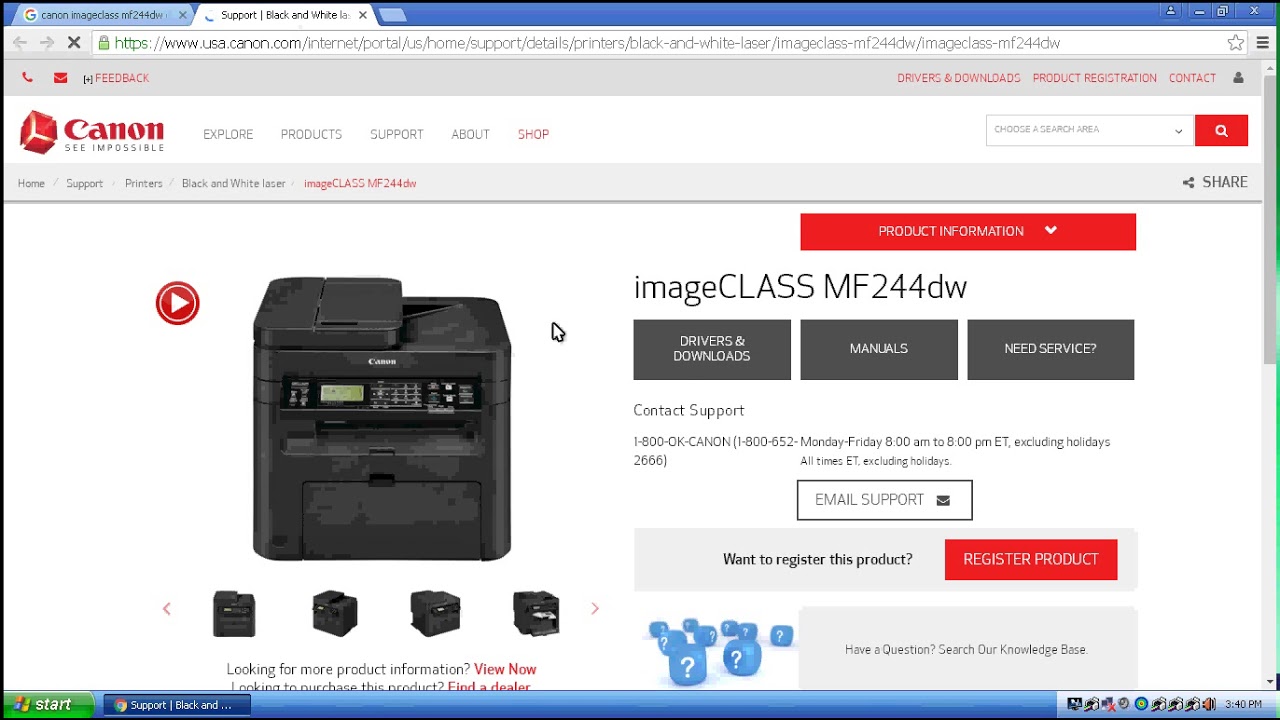Click the browser address bar URL

click(587, 43)
